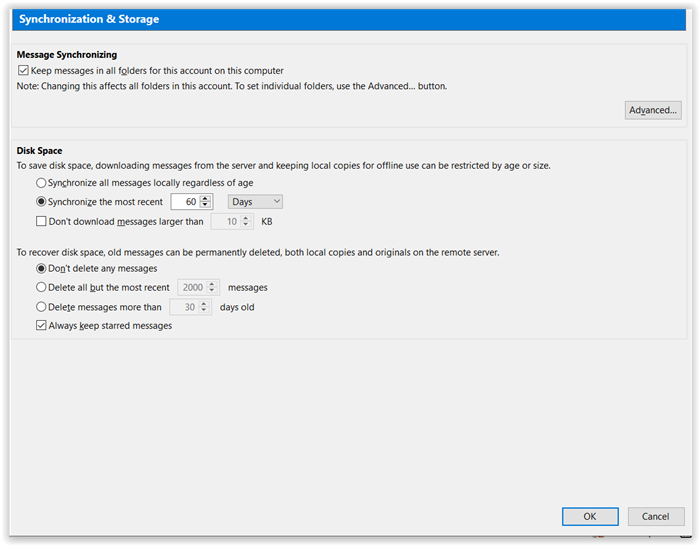Screen dimensions: 700x546
Task: Click up arrow on 30 days old spinner
Action: (204, 304)
